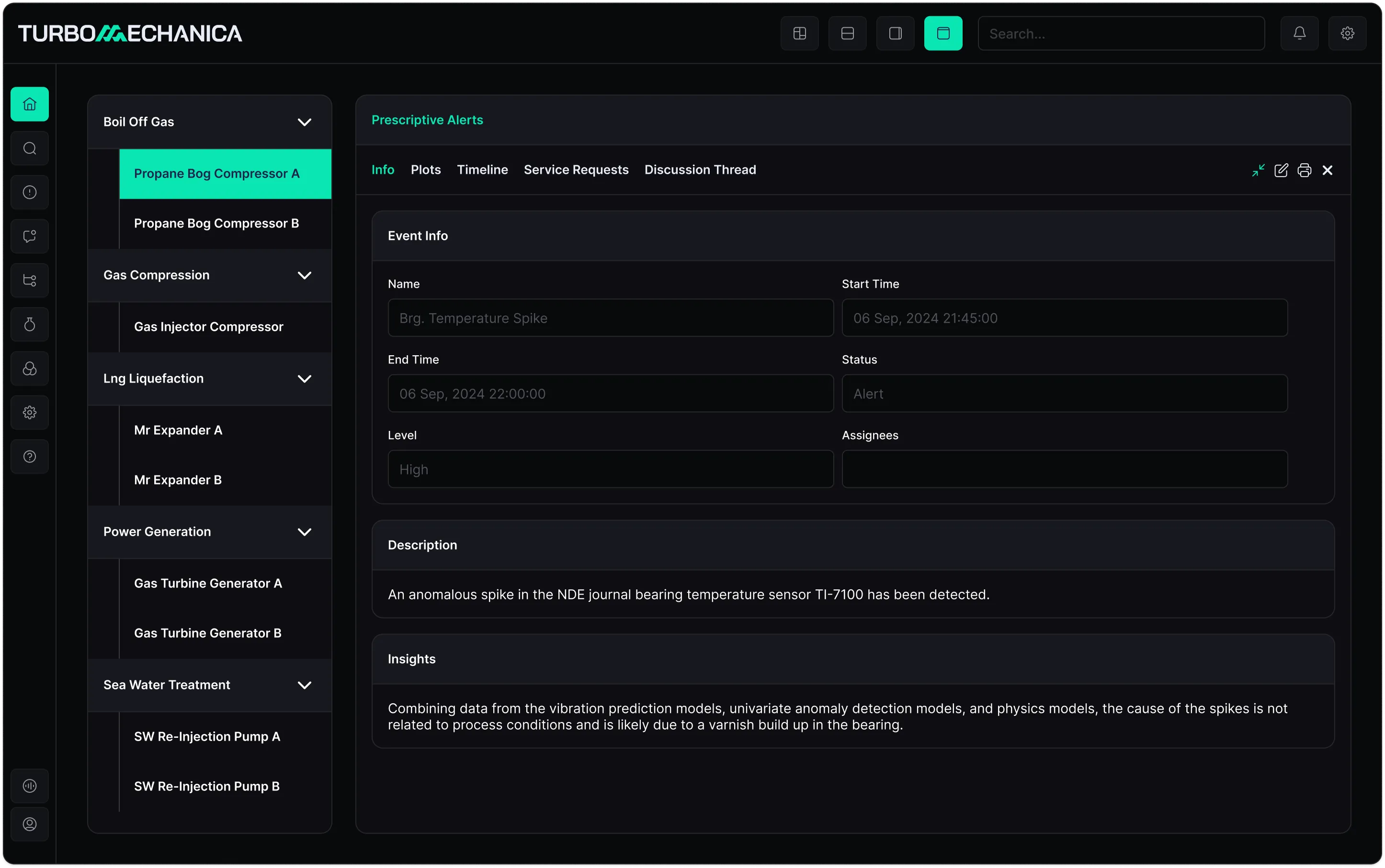Switch to the horizontal split layout icon

[847, 34]
